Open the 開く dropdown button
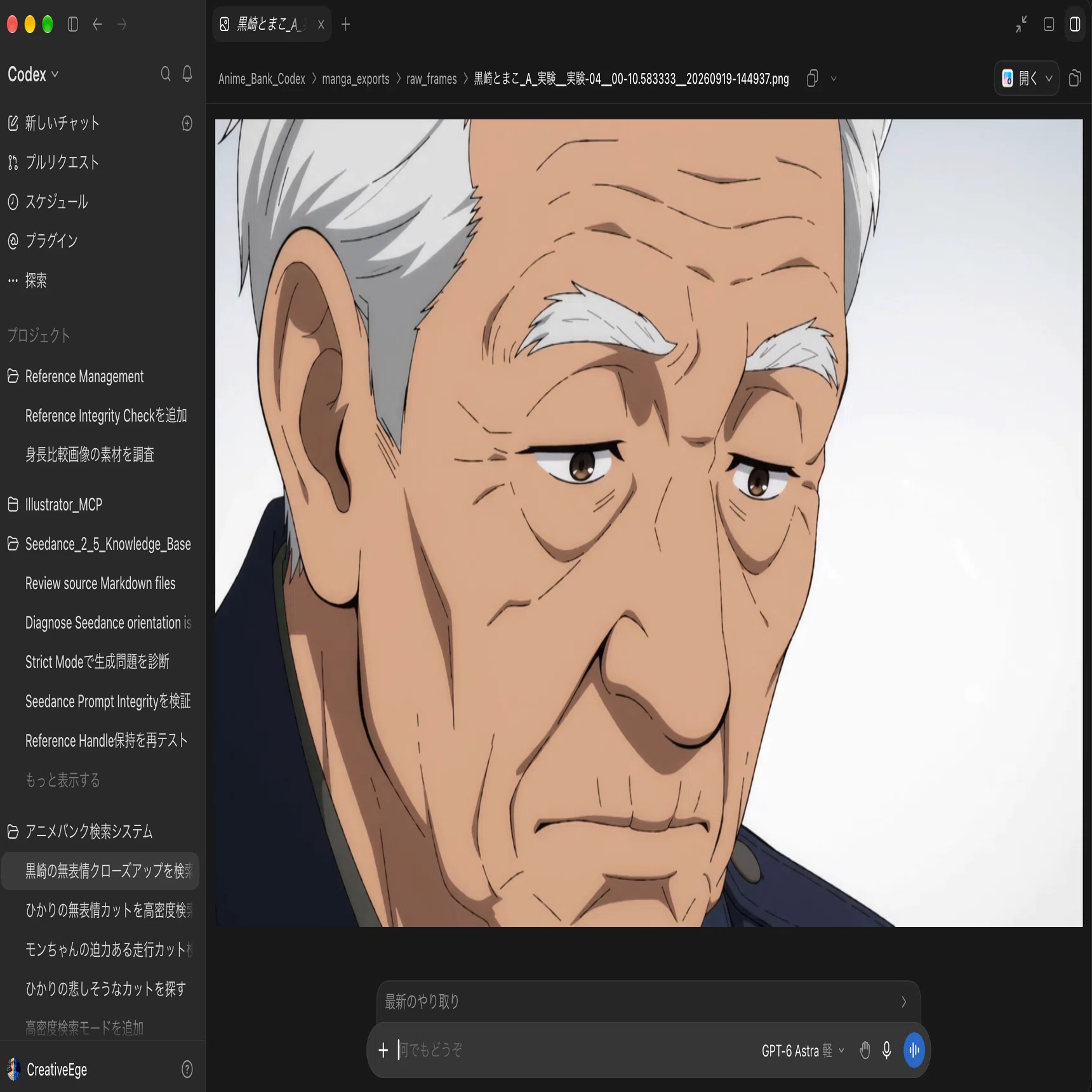The image size is (1092, 1092). click(x=1026, y=78)
